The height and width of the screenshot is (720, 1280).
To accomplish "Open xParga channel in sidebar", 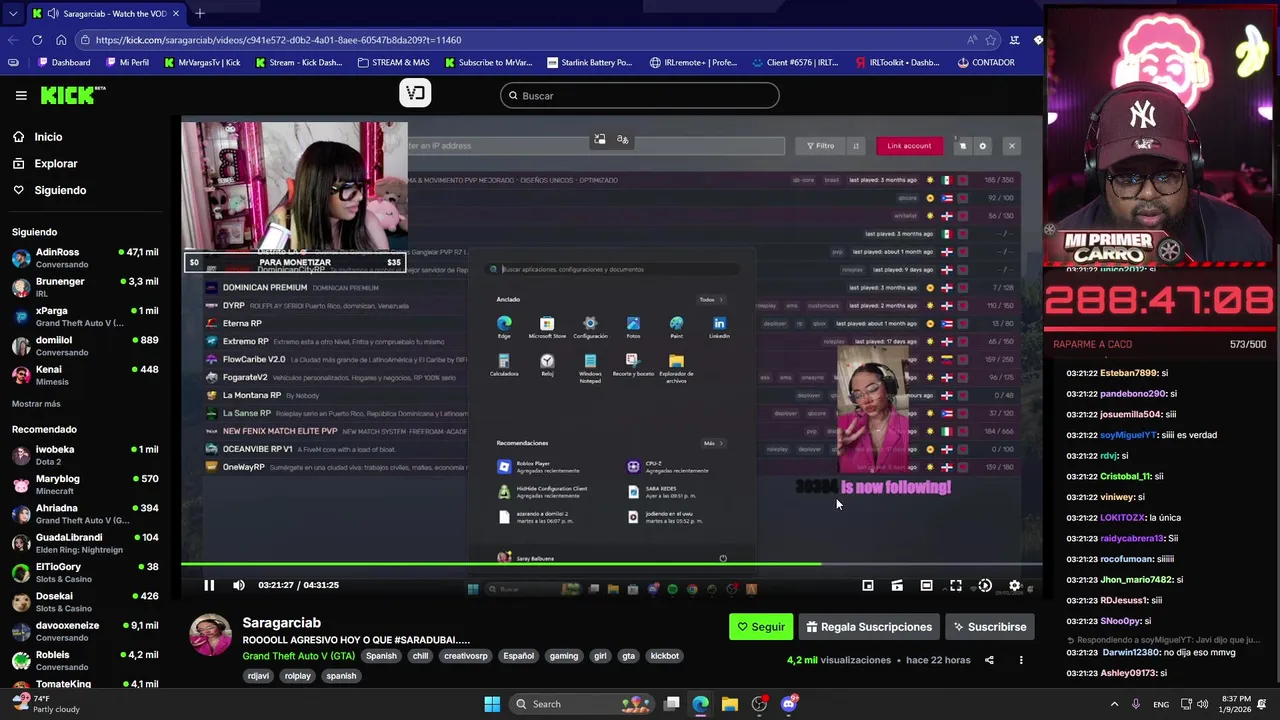I will (85, 317).
